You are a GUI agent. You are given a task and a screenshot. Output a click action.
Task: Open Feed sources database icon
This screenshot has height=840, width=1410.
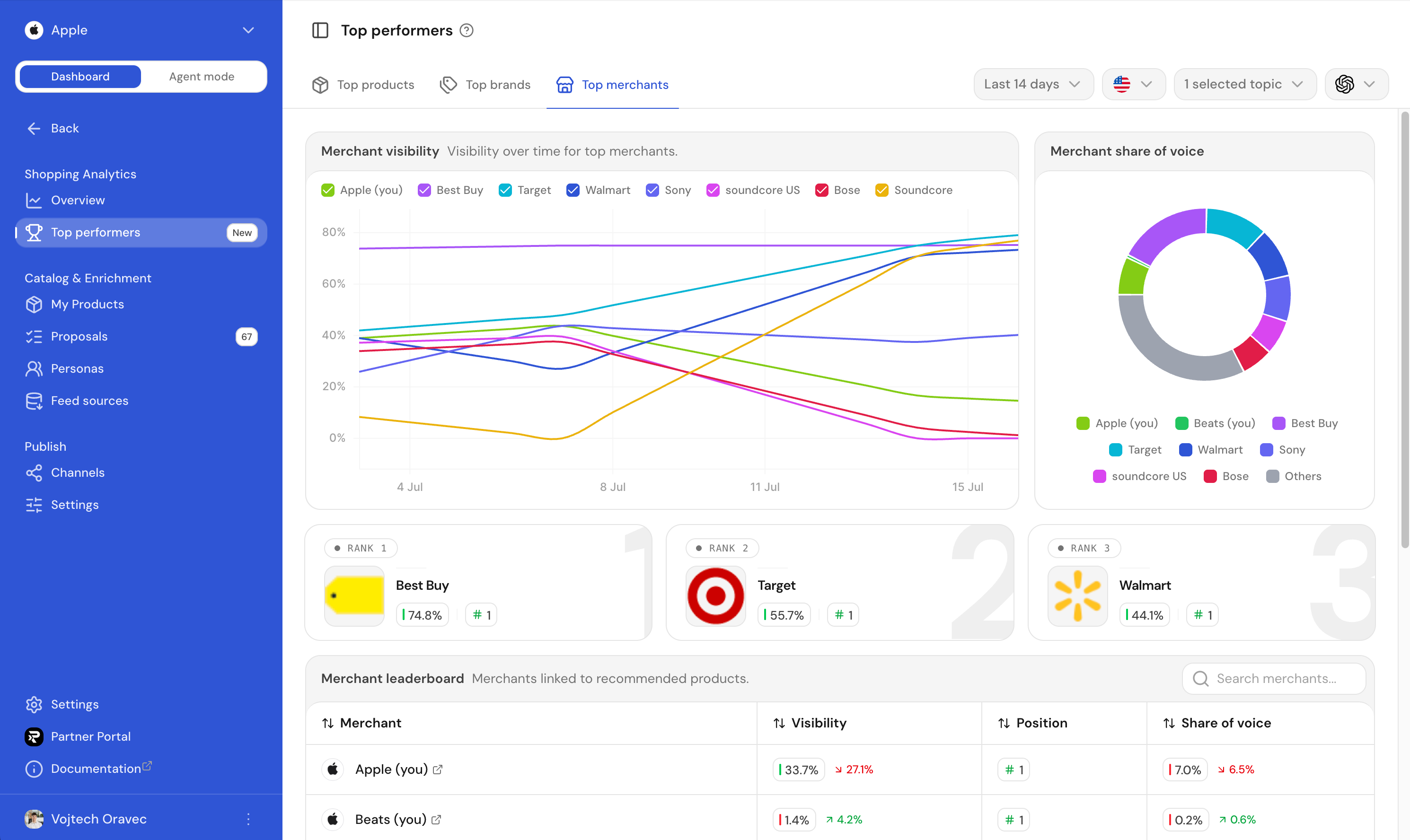(x=34, y=401)
